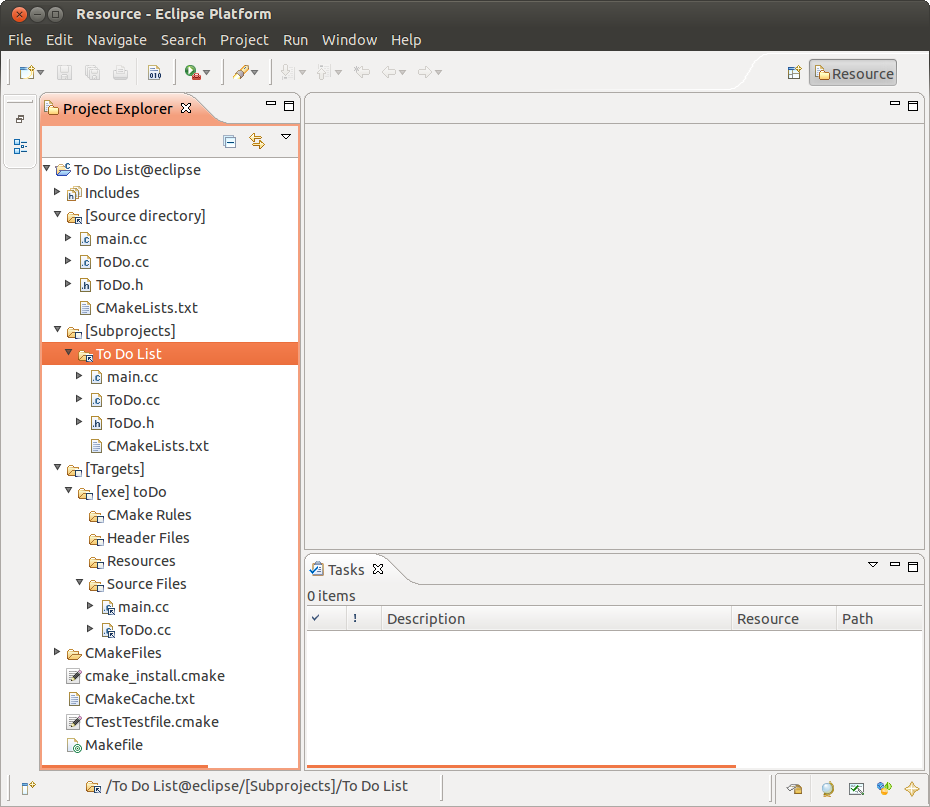Sort tasks by the Path column header

[x=879, y=618]
